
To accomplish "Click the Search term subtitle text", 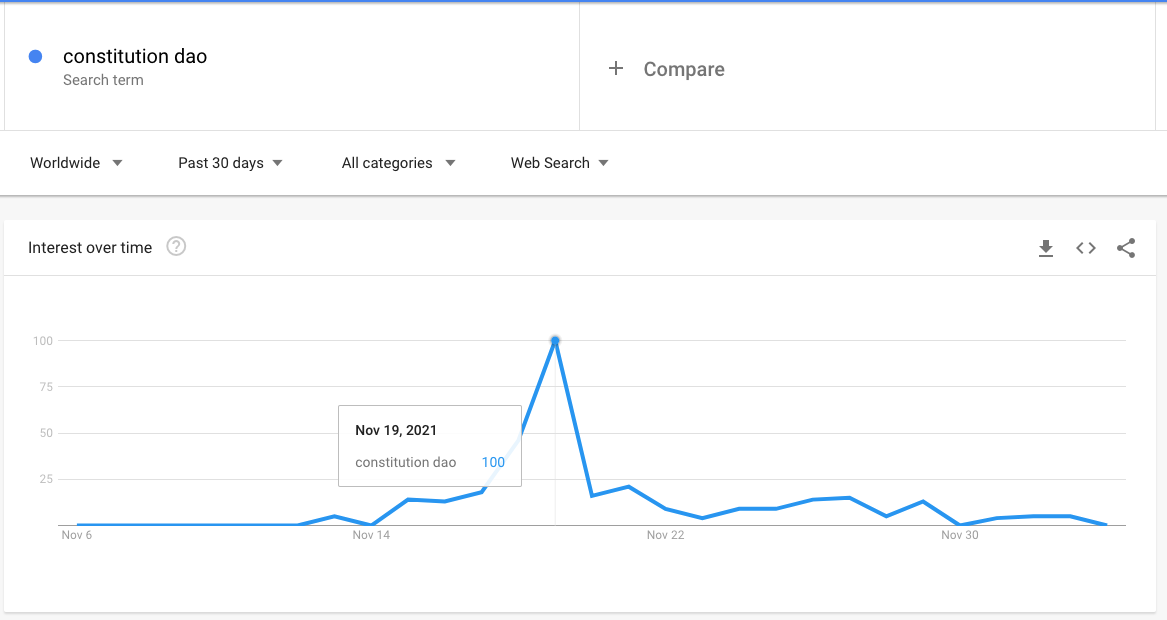I will click(103, 80).
